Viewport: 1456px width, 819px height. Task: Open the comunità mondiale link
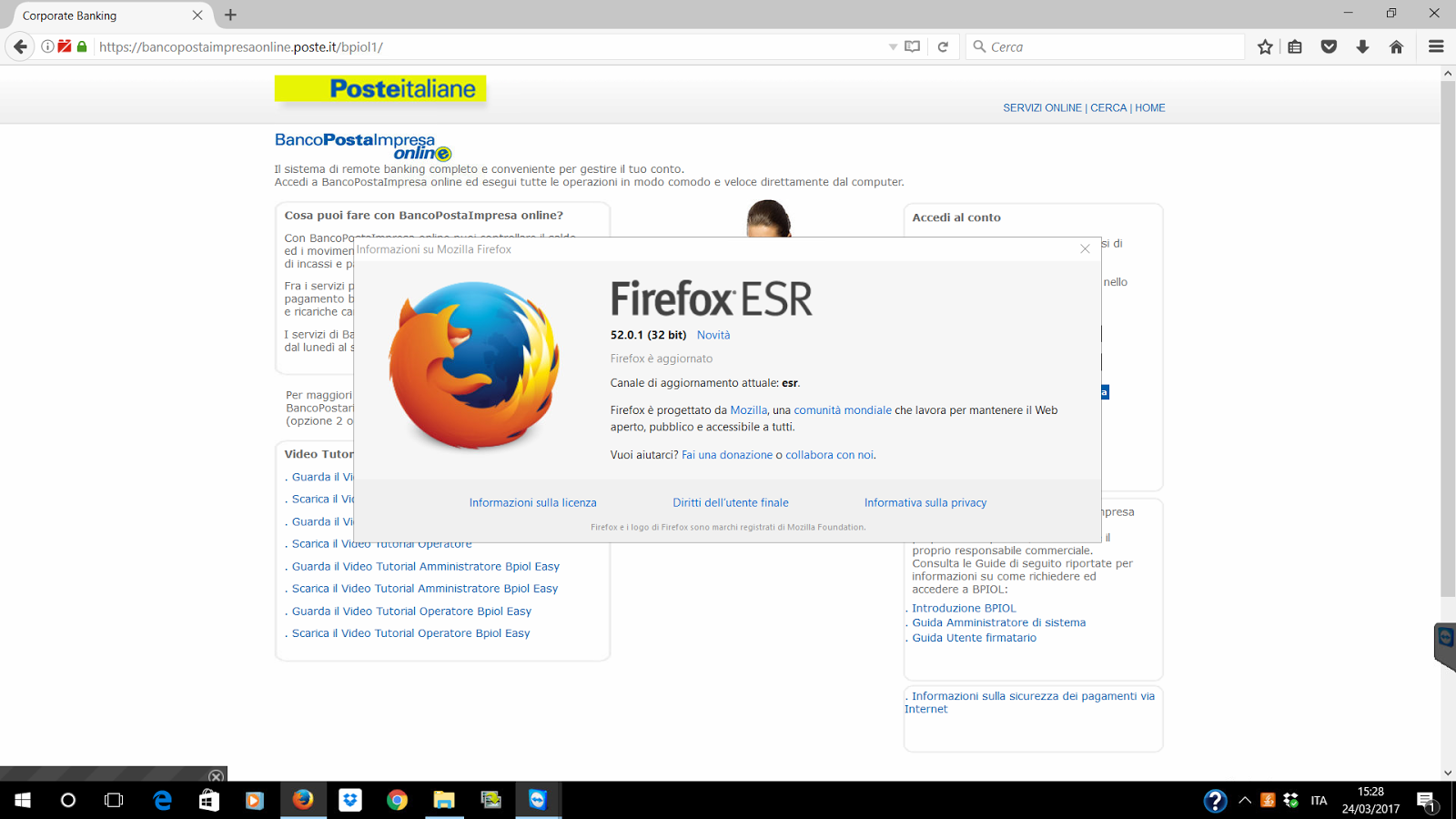pos(843,410)
